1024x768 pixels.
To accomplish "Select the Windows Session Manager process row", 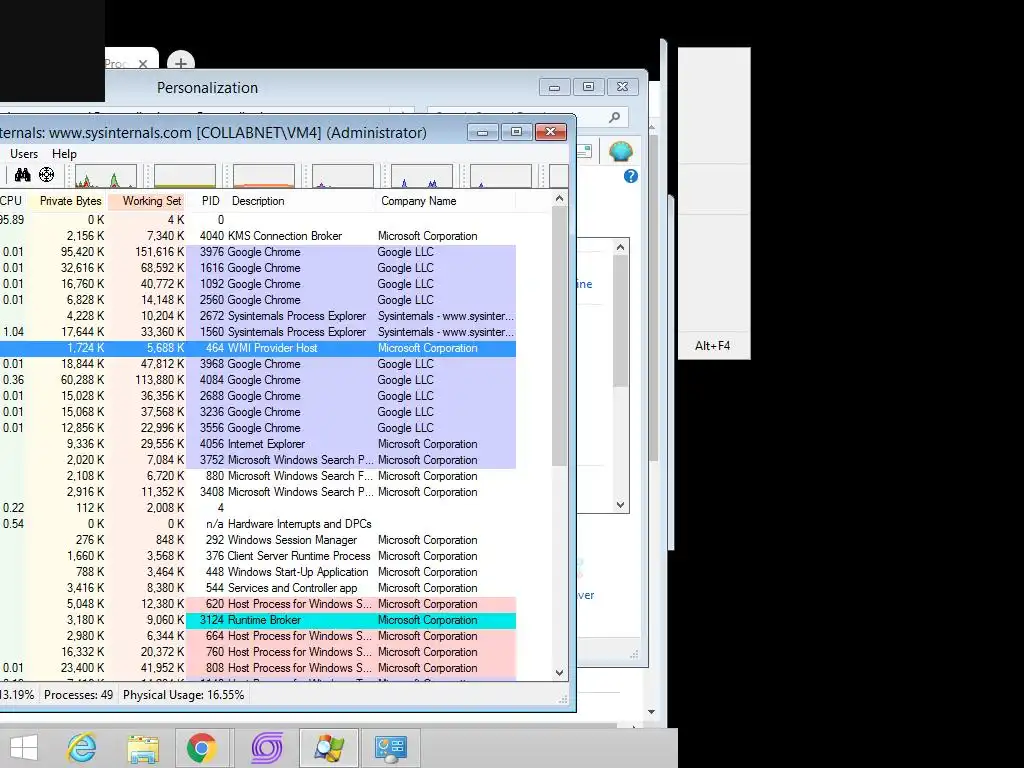I will 258,540.
